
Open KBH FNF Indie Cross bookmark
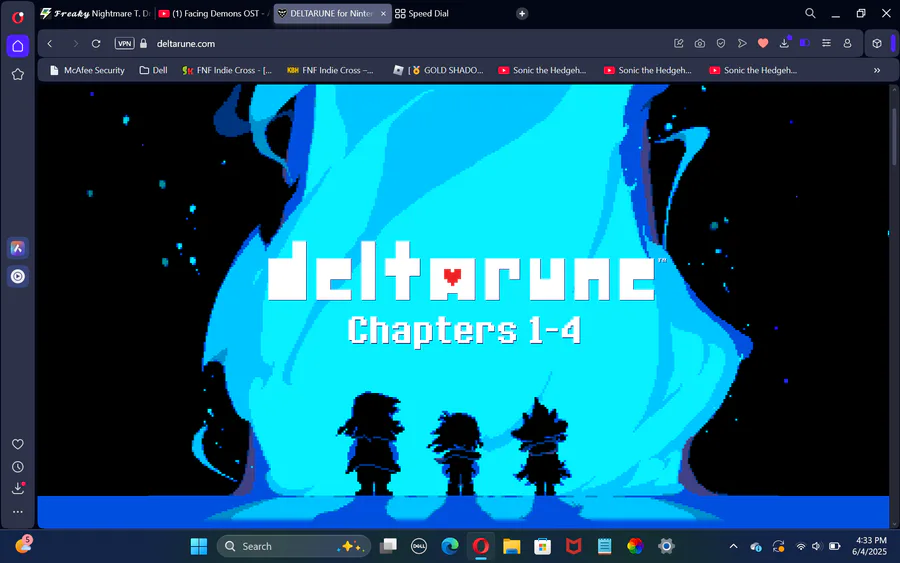330,70
